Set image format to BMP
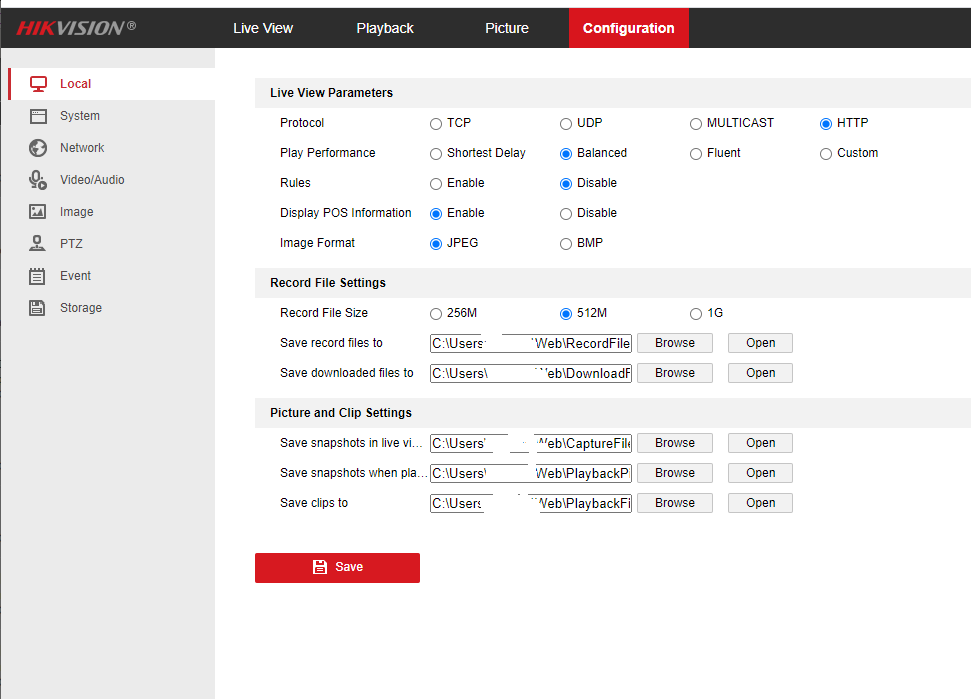971x699 pixels. 566,244
